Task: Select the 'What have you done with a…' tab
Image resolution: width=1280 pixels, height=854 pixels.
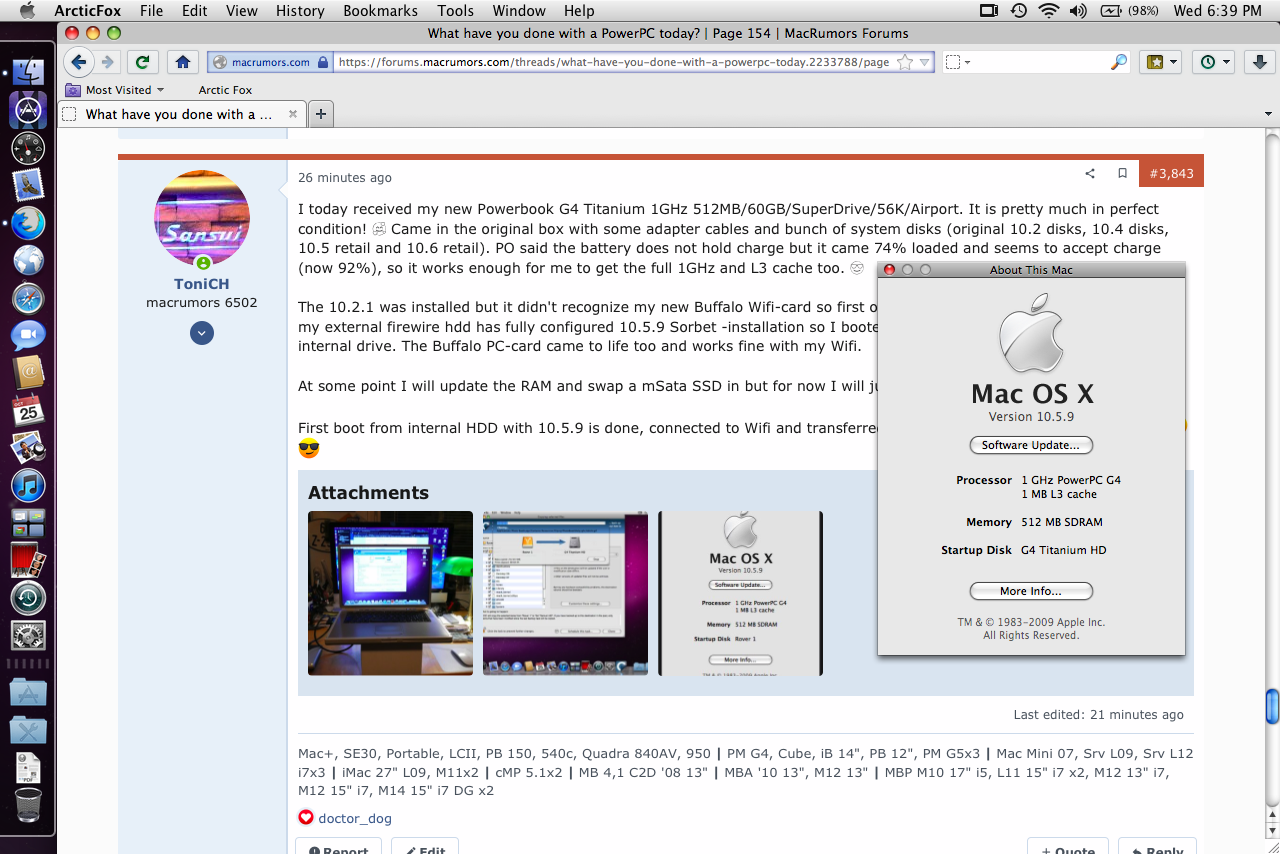Action: (181, 114)
